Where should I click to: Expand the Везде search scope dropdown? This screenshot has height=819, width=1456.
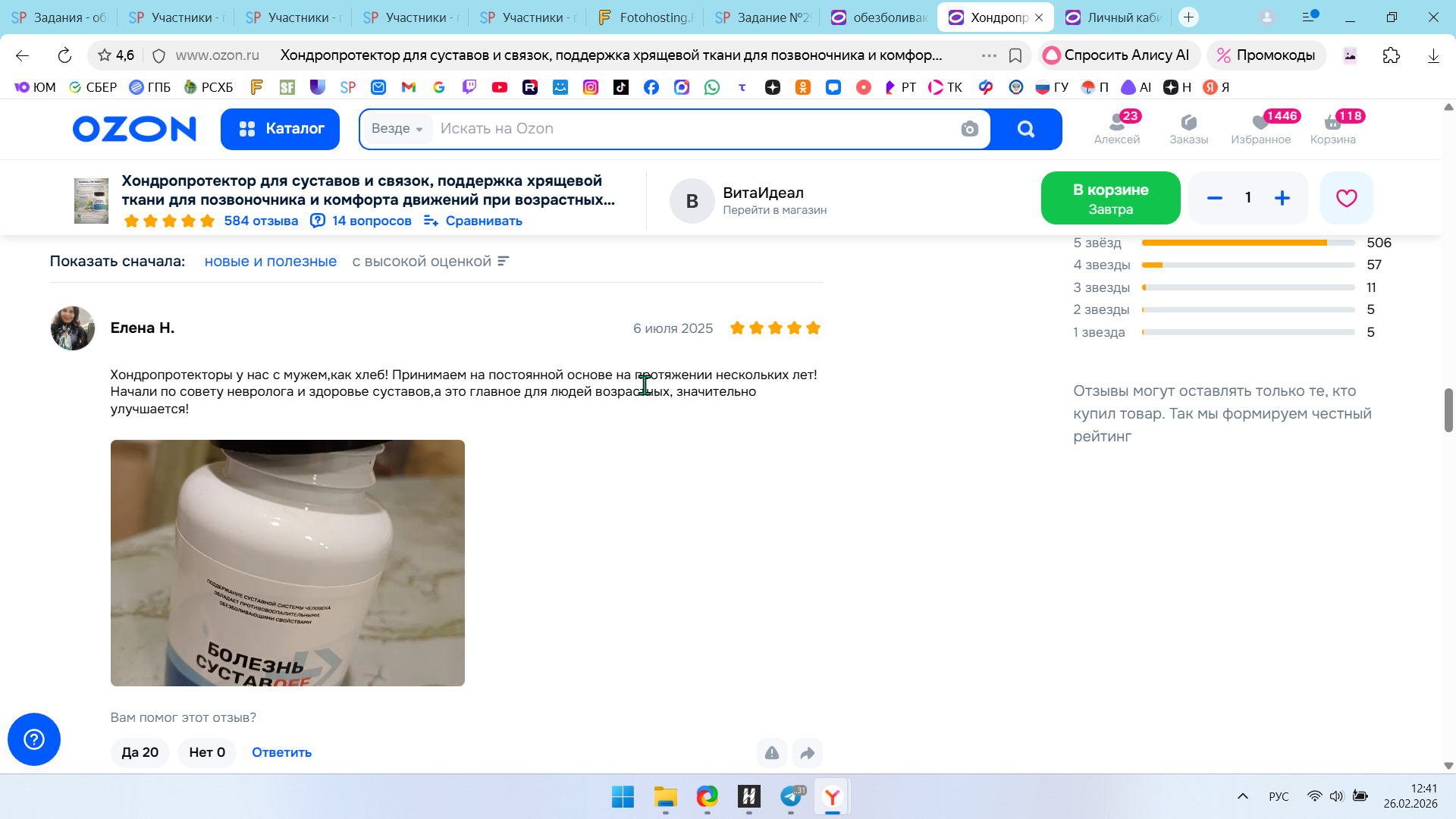click(x=397, y=129)
